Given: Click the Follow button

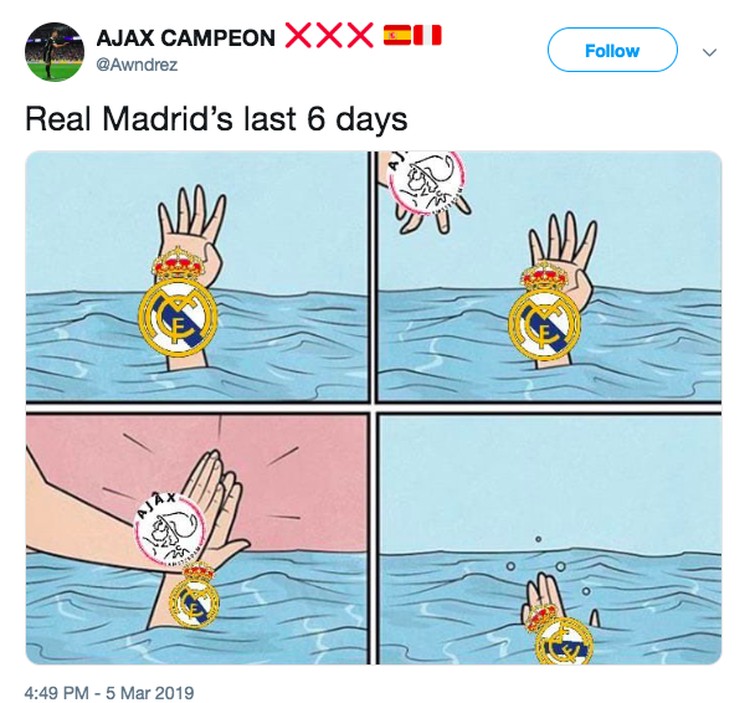Looking at the screenshot, I should [x=612, y=50].
